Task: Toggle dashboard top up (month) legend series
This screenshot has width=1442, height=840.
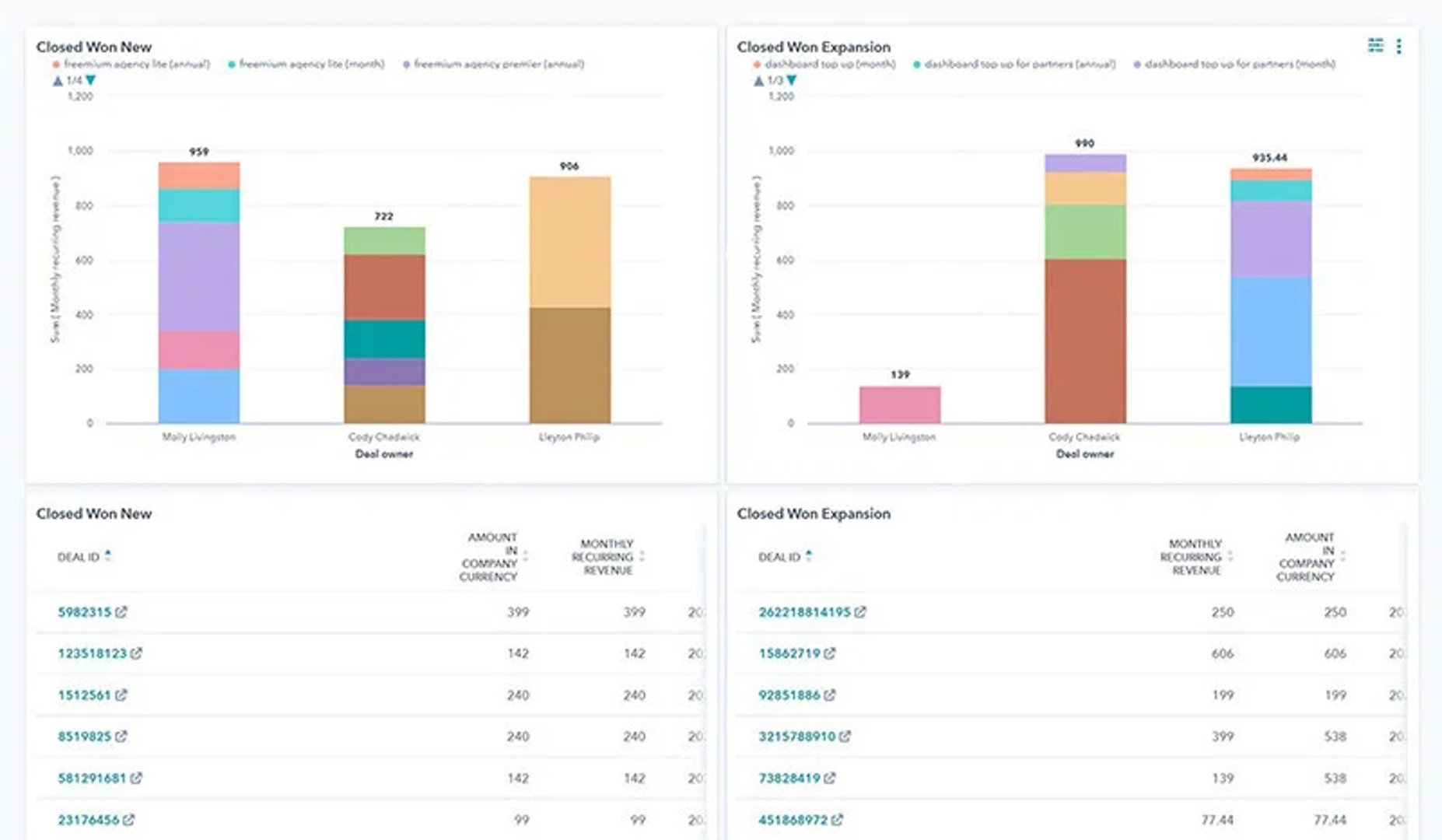Action: point(824,64)
